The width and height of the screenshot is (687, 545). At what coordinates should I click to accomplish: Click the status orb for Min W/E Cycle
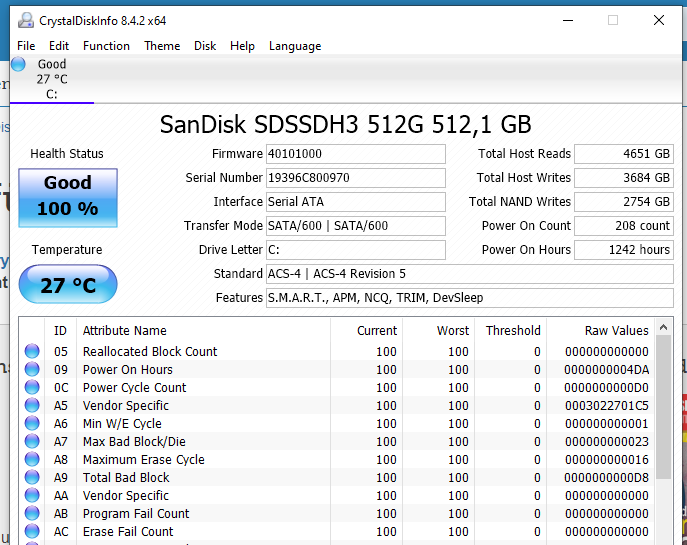pos(32,423)
